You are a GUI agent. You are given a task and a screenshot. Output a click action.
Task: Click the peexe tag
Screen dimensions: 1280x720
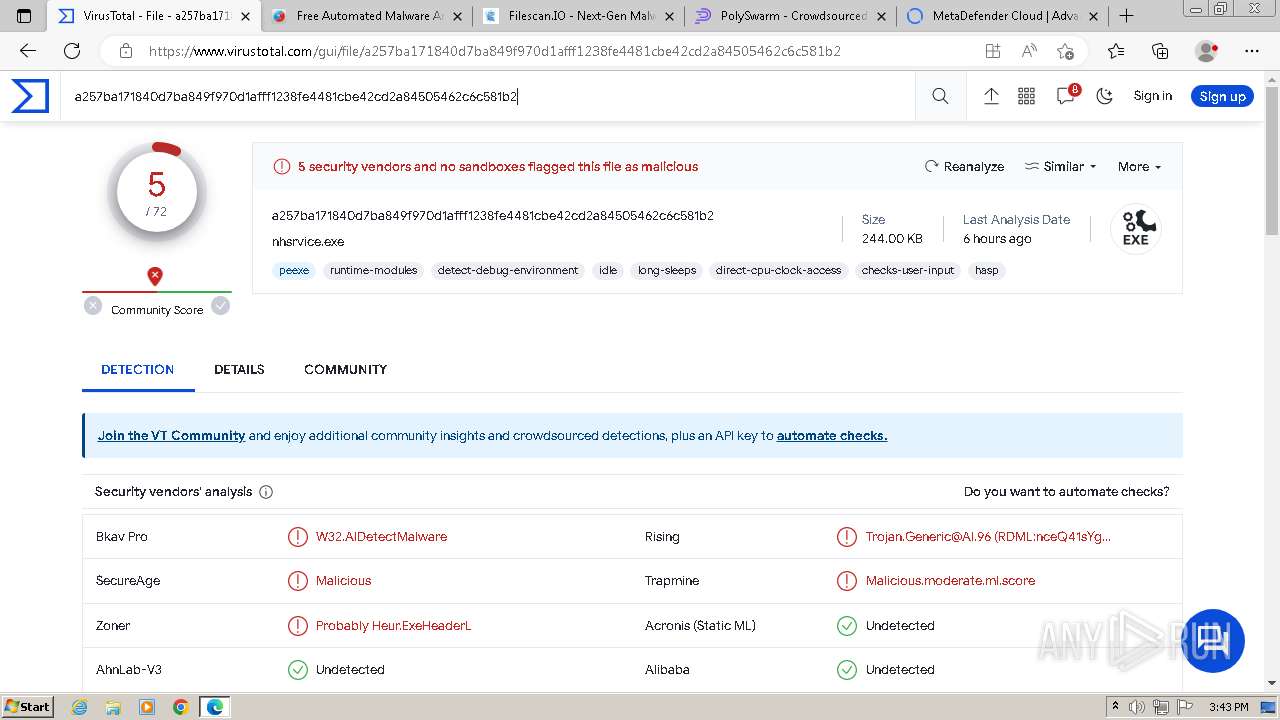pos(294,270)
